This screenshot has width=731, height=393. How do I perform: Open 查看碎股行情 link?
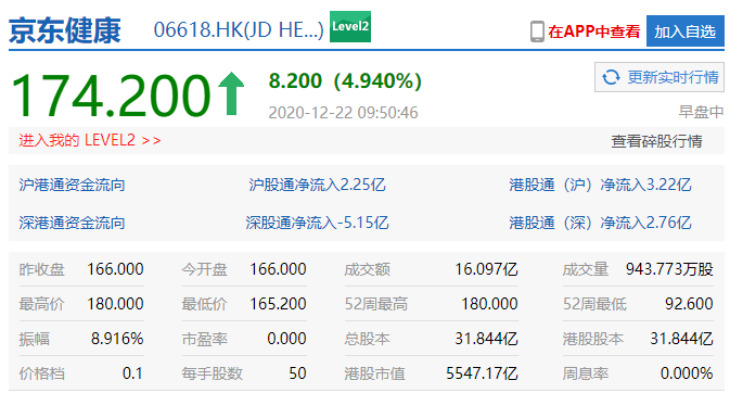tap(656, 141)
